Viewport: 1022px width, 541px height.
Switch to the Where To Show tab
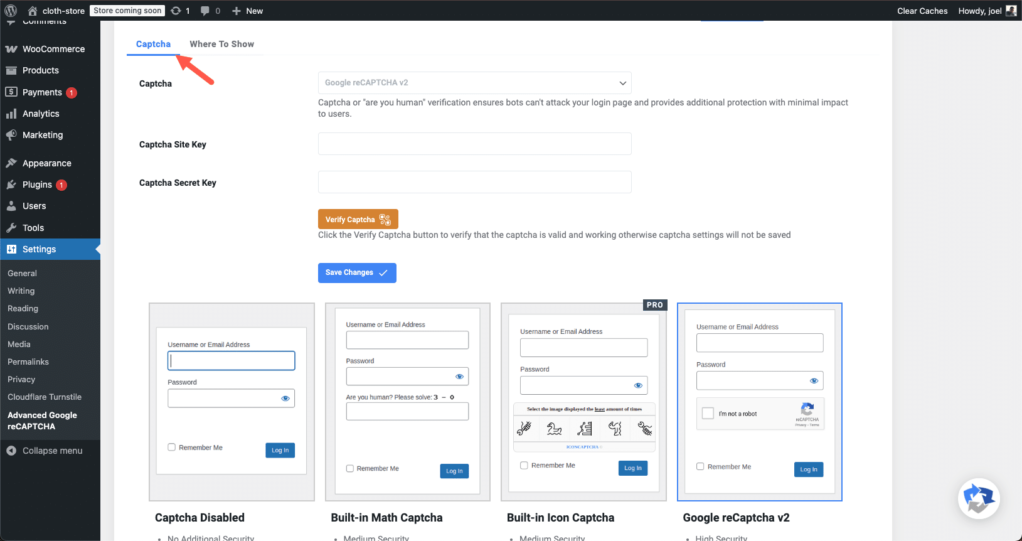(x=221, y=44)
